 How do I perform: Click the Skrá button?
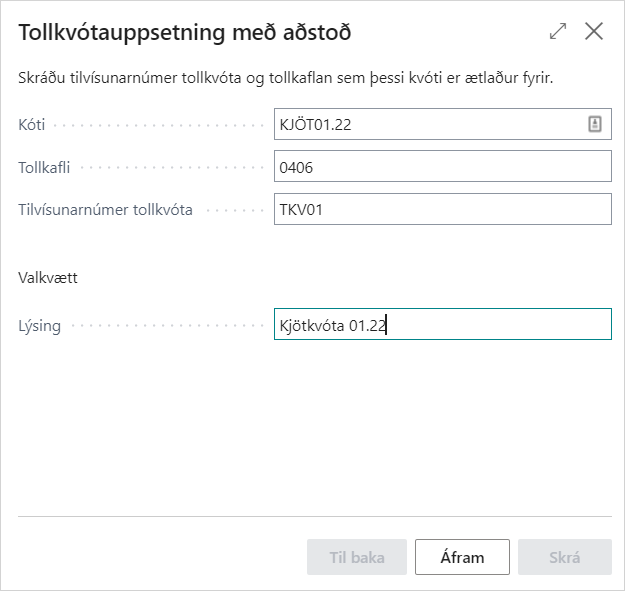[564, 557]
